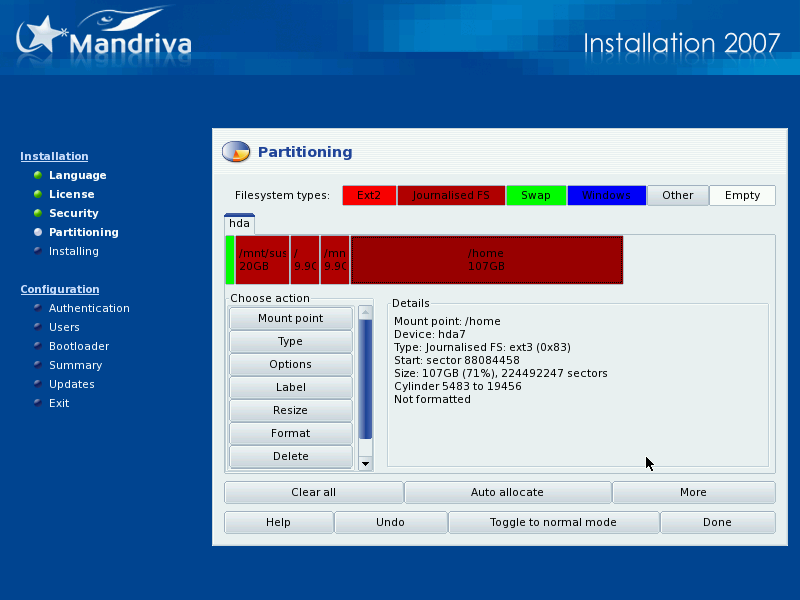
Task: Click the Updates step in the sidebar
Action: (x=72, y=384)
